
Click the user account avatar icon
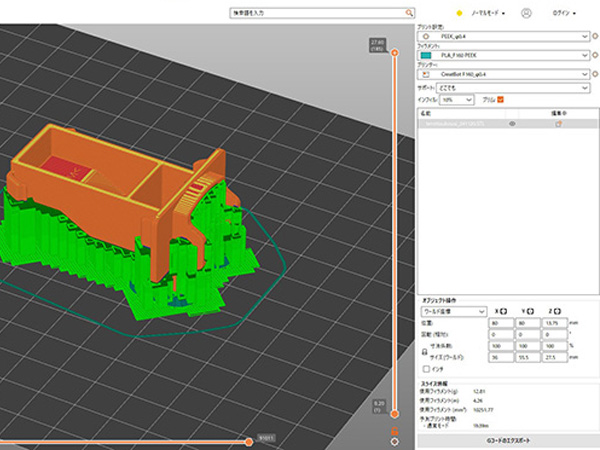[x=527, y=13]
